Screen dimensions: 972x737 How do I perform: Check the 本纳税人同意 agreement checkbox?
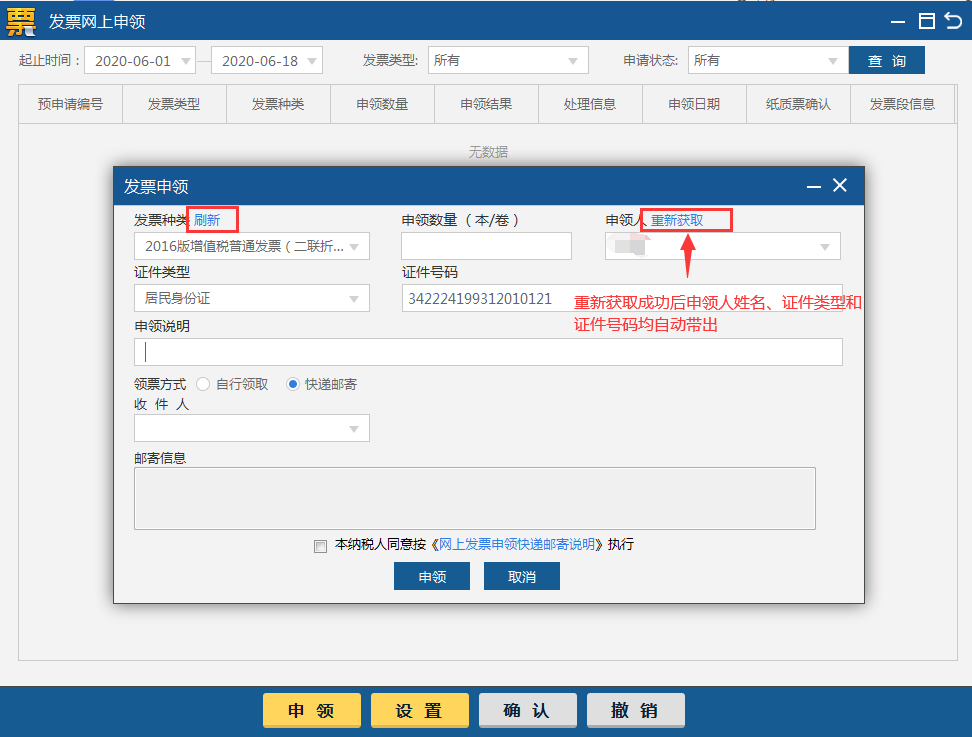320,546
